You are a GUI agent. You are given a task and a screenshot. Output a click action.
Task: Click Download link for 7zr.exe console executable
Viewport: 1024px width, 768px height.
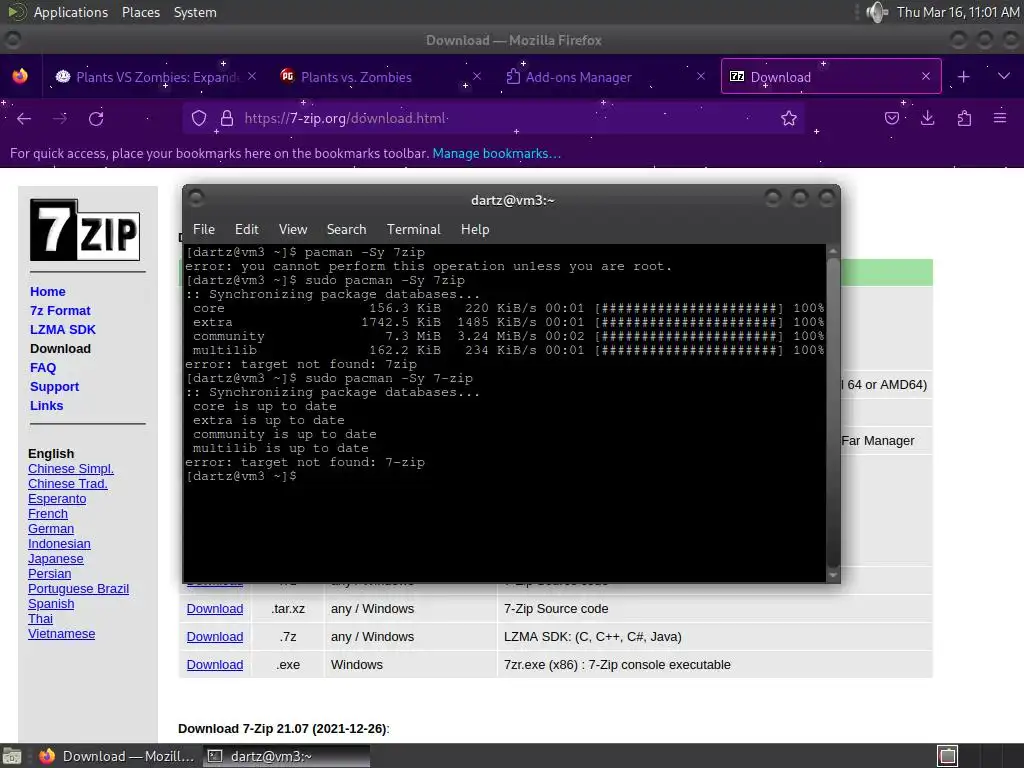coord(215,665)
